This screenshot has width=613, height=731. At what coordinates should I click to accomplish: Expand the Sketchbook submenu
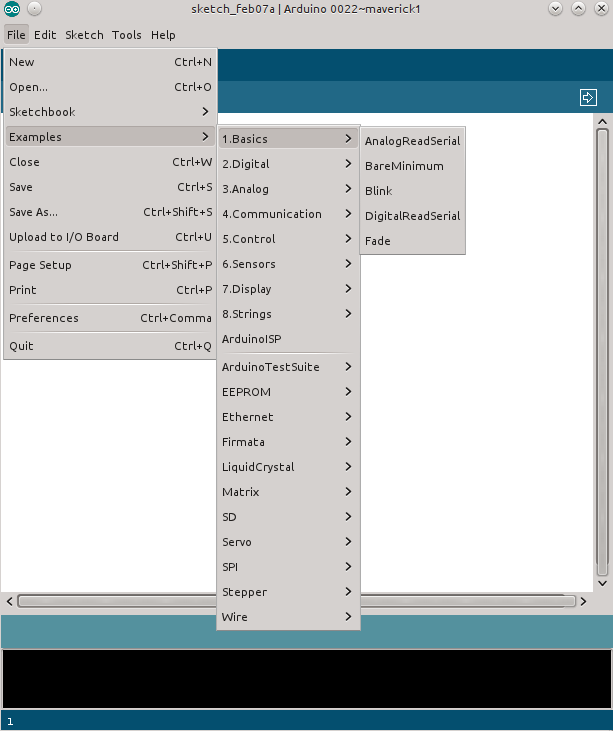[x=110, y=112]
